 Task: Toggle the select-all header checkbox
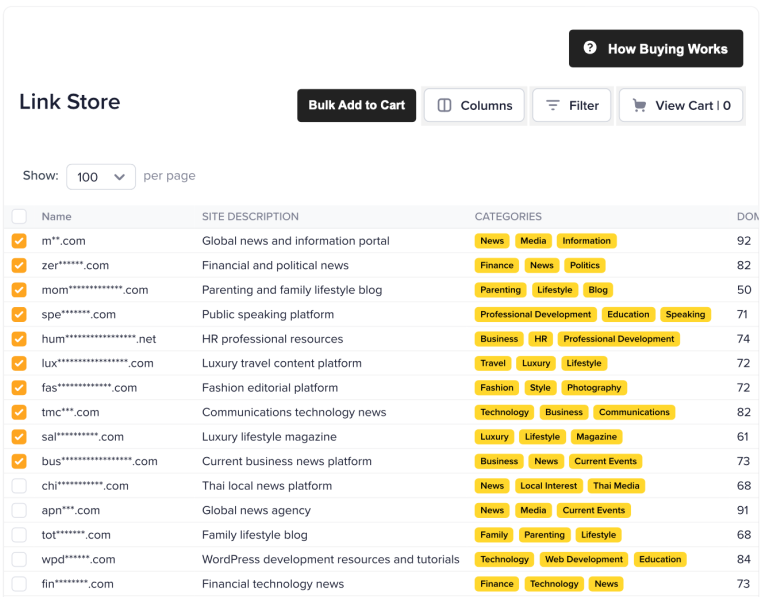coord(19,217)
